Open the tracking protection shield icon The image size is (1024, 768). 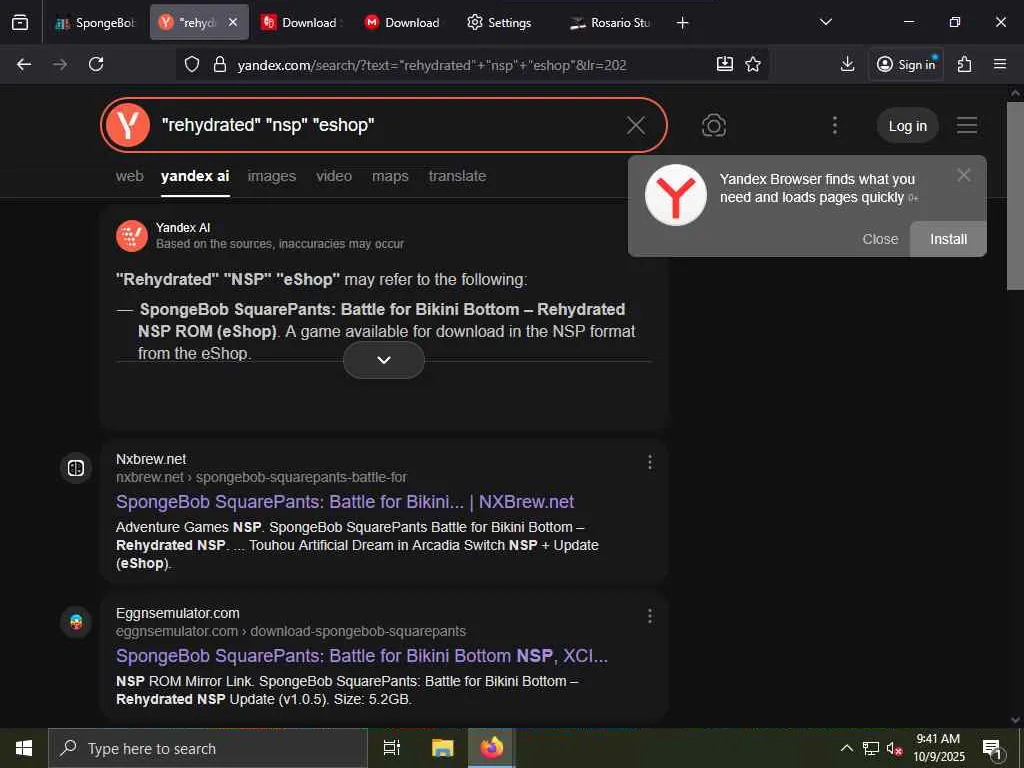(x=191, y=64)
